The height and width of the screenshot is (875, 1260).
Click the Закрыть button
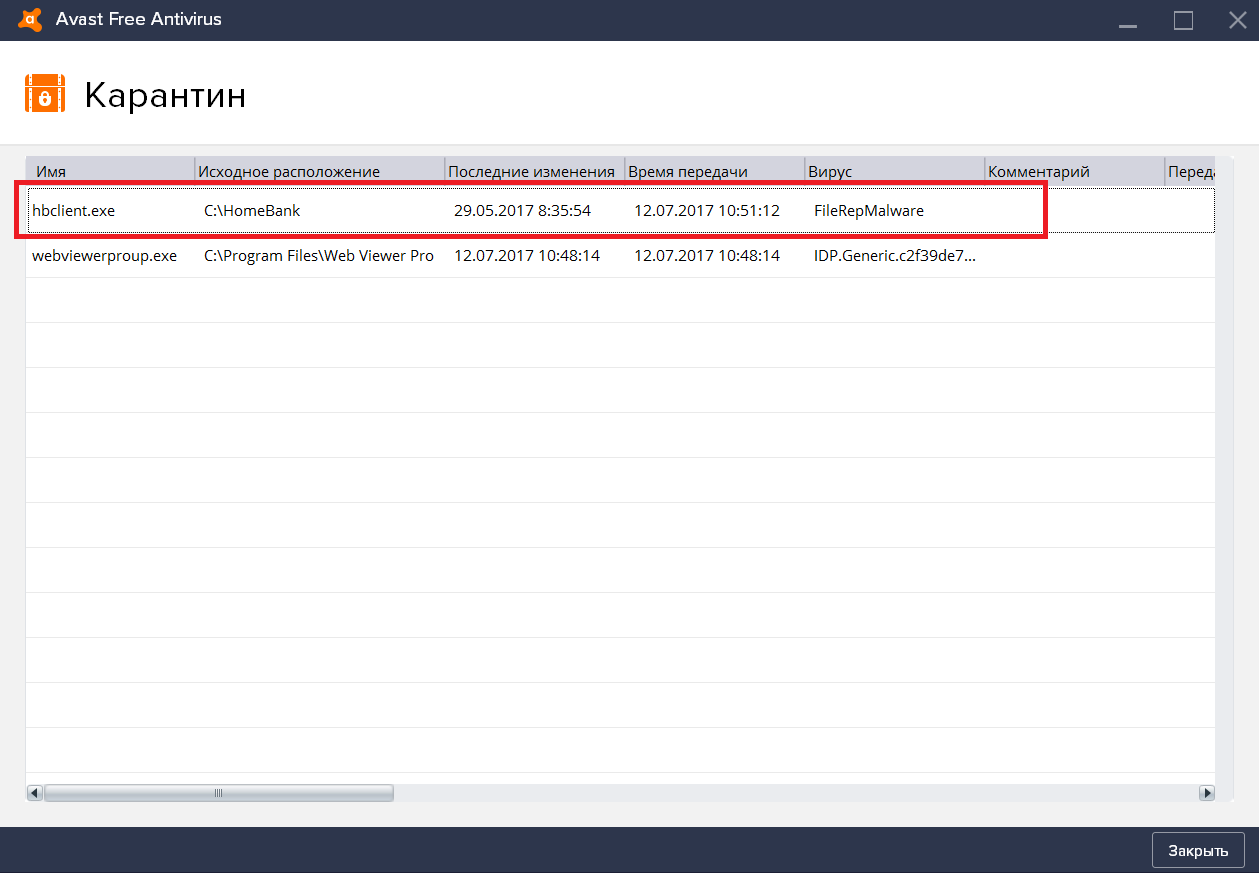point(1198,851)
